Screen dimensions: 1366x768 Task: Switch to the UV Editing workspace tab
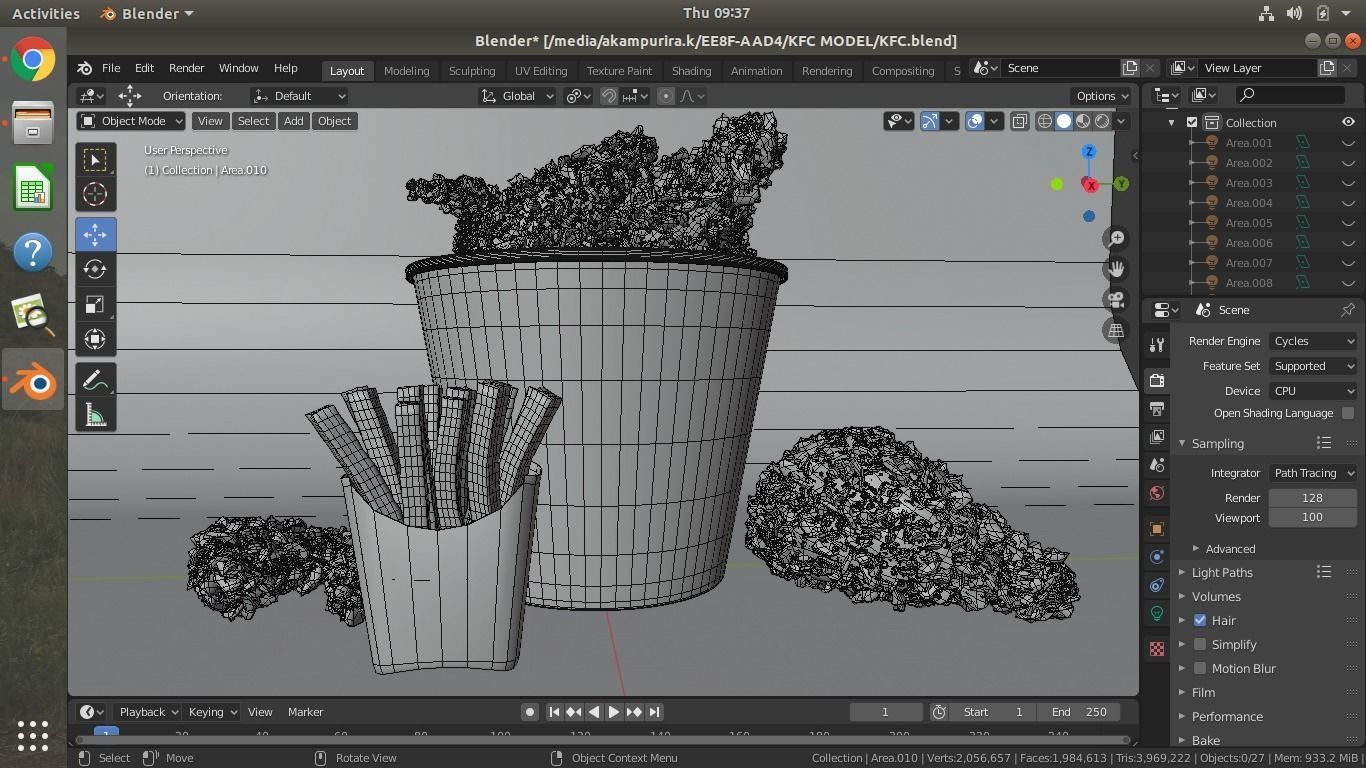click(x=541, y=71)
